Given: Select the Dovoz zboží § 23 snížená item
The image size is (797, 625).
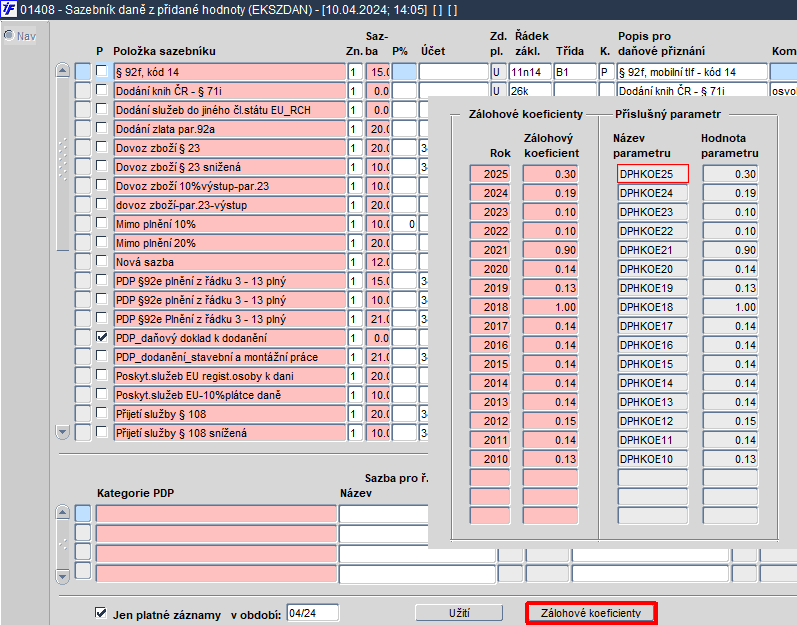Looking at the screenshot, I should point(227,166).
